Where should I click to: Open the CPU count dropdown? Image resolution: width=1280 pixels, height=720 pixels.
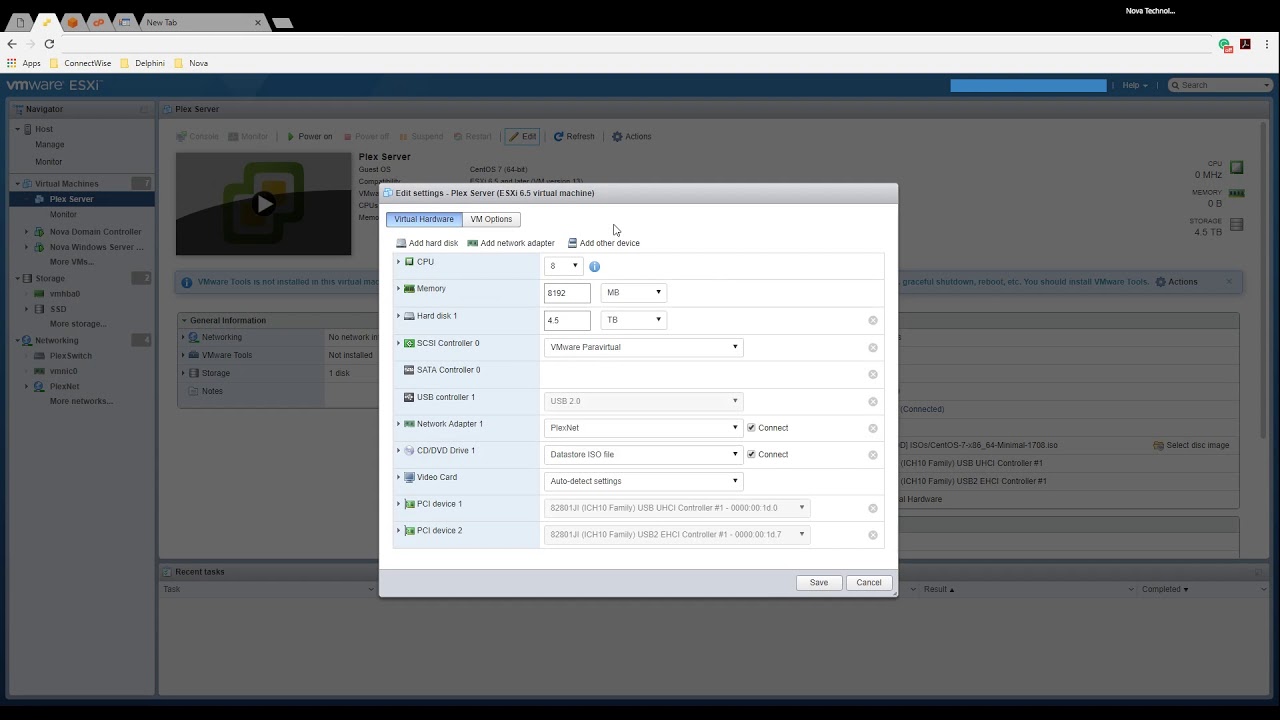(563, 266)
